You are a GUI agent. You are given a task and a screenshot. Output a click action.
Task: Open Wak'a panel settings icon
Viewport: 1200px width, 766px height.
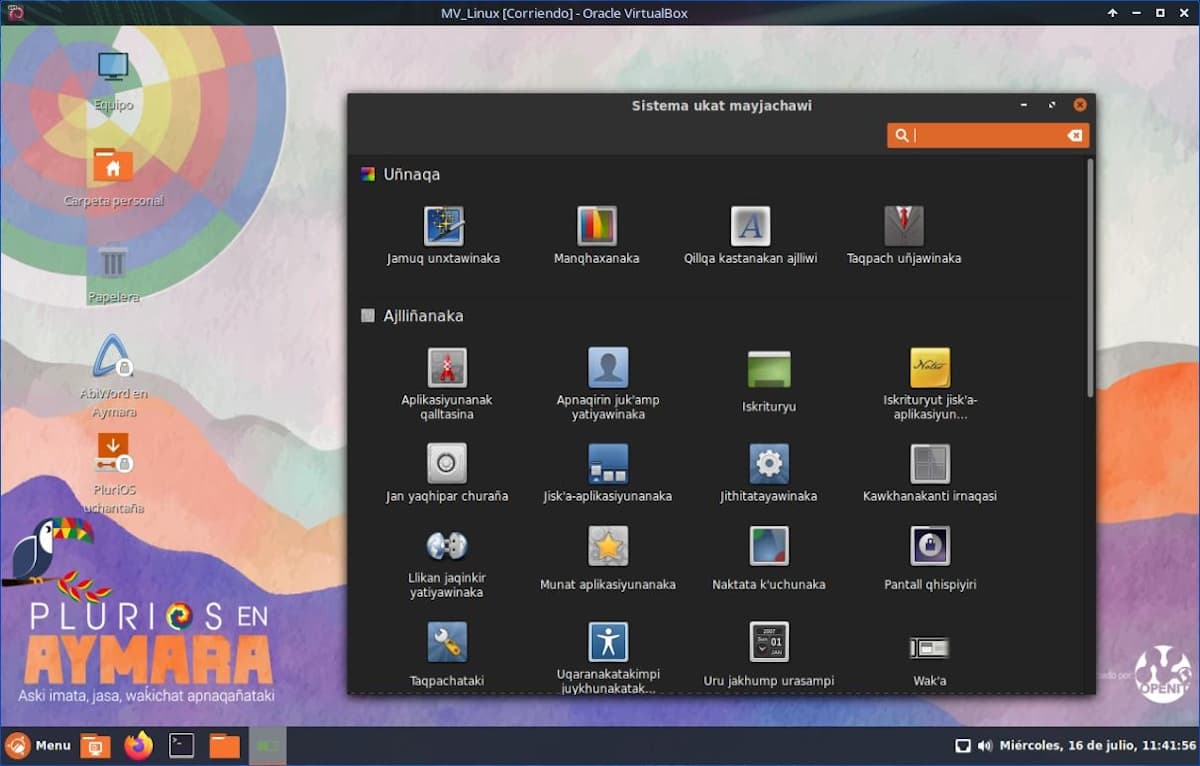point(930,648)
